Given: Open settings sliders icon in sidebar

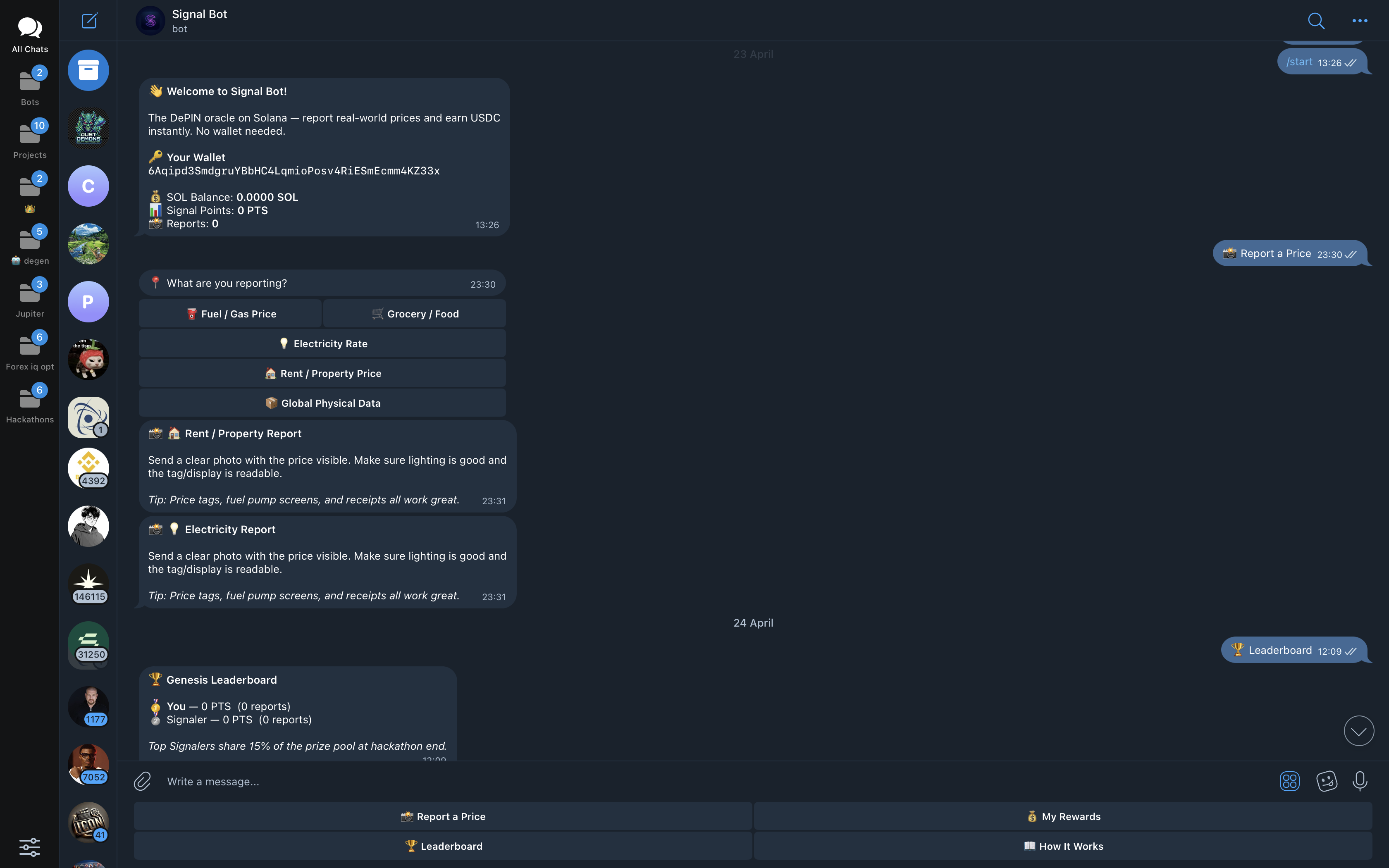Looking at the screenshot, I should pyautogui.click(x=30, y=847).
